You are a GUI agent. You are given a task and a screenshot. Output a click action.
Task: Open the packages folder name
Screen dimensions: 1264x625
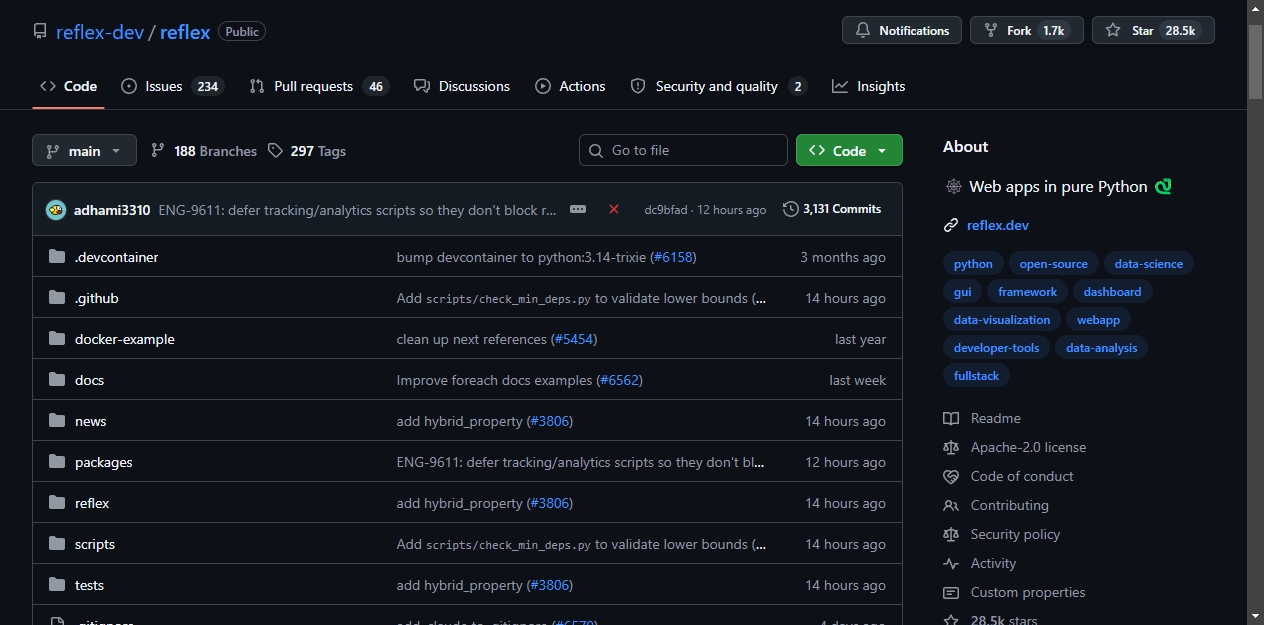tap(104, 462)
